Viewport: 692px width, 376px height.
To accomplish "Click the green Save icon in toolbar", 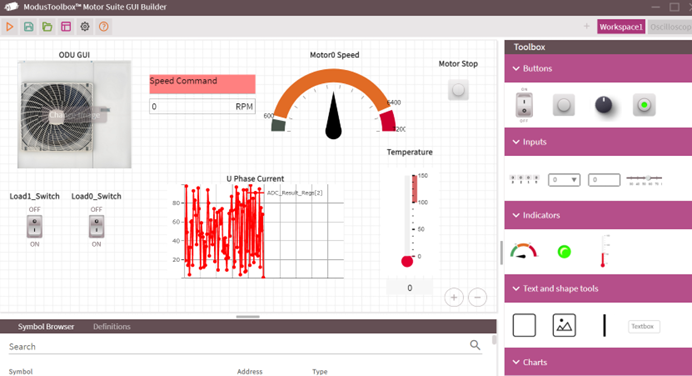I will [x=28, y=27].
